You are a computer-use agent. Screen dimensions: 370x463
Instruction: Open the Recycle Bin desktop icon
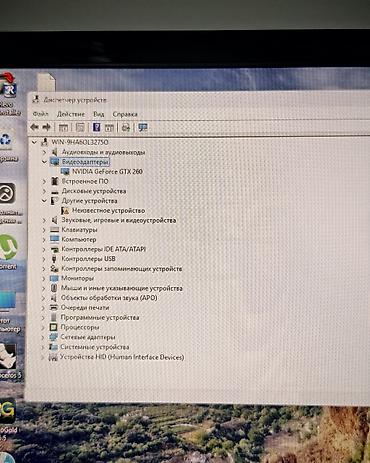coord(6,139)
